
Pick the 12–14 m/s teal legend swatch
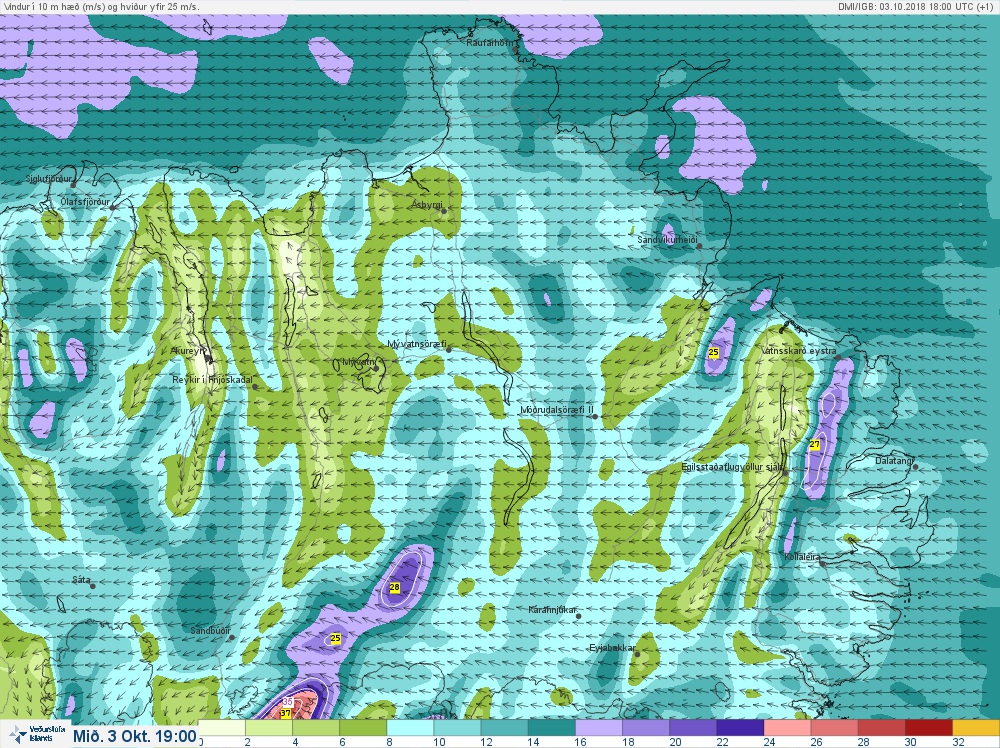pyautogui.click(x=505, y=728)
